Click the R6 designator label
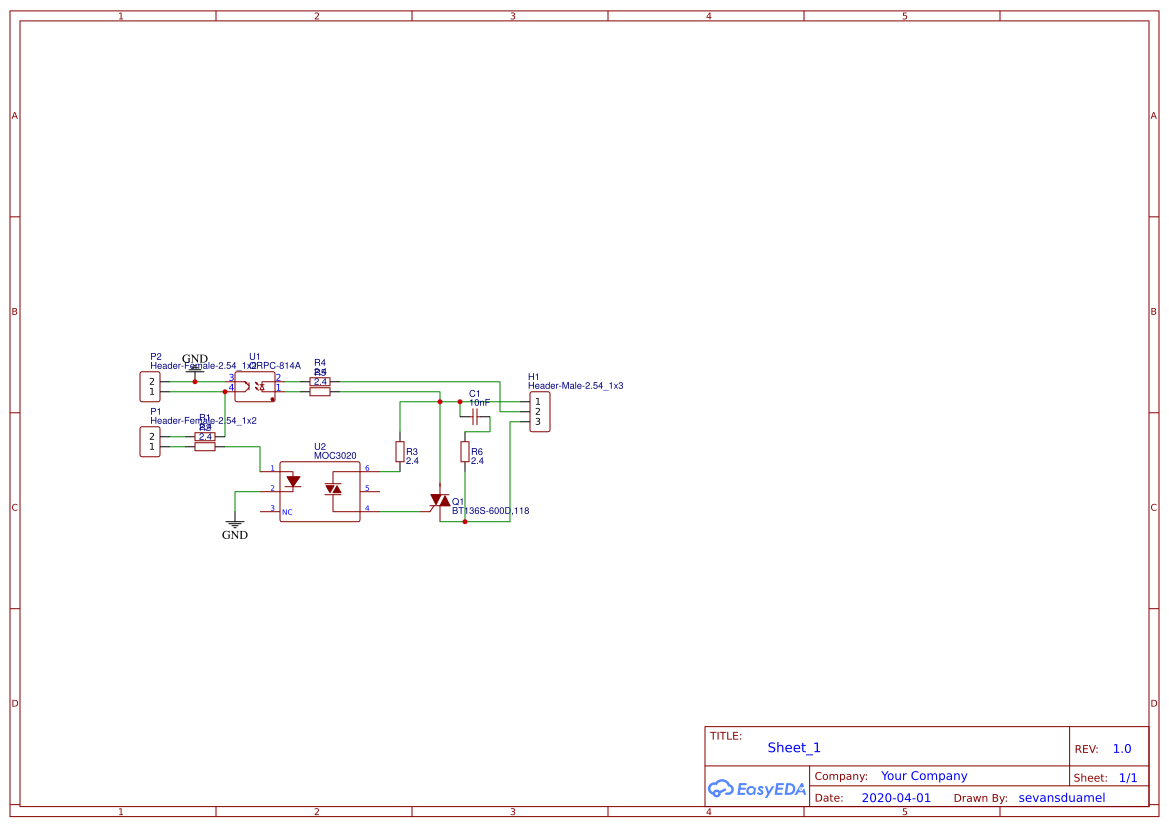The height and width of the screenshot is (827, 1169). click(x=476, y=452)
